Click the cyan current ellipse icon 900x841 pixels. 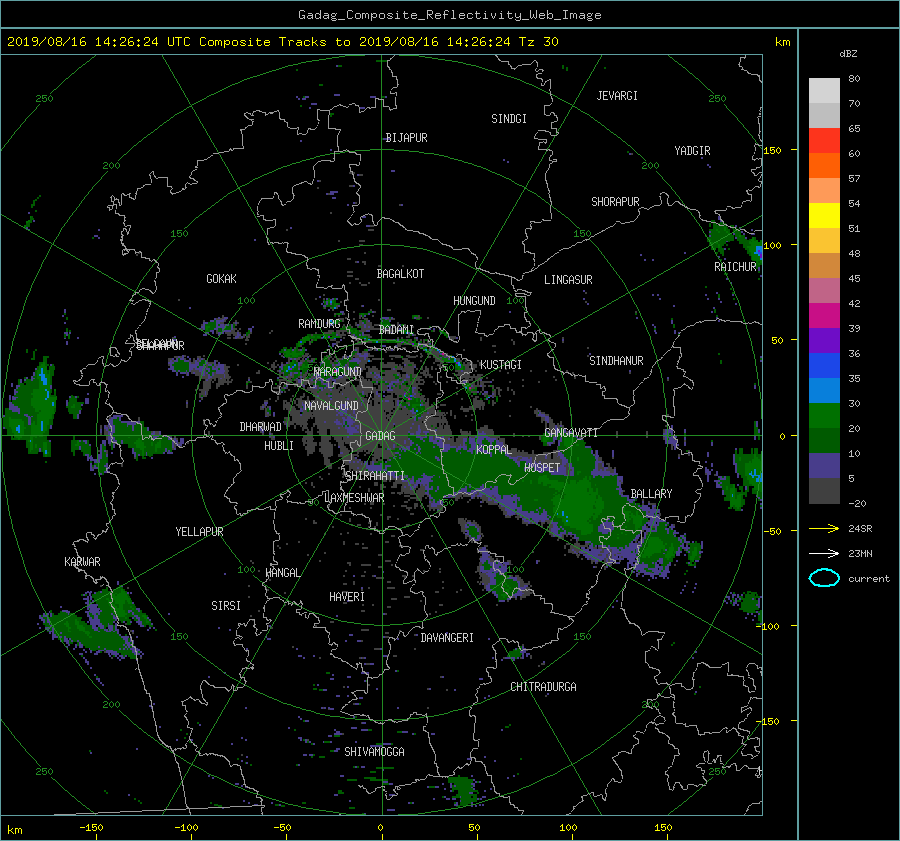click(824, 578)
